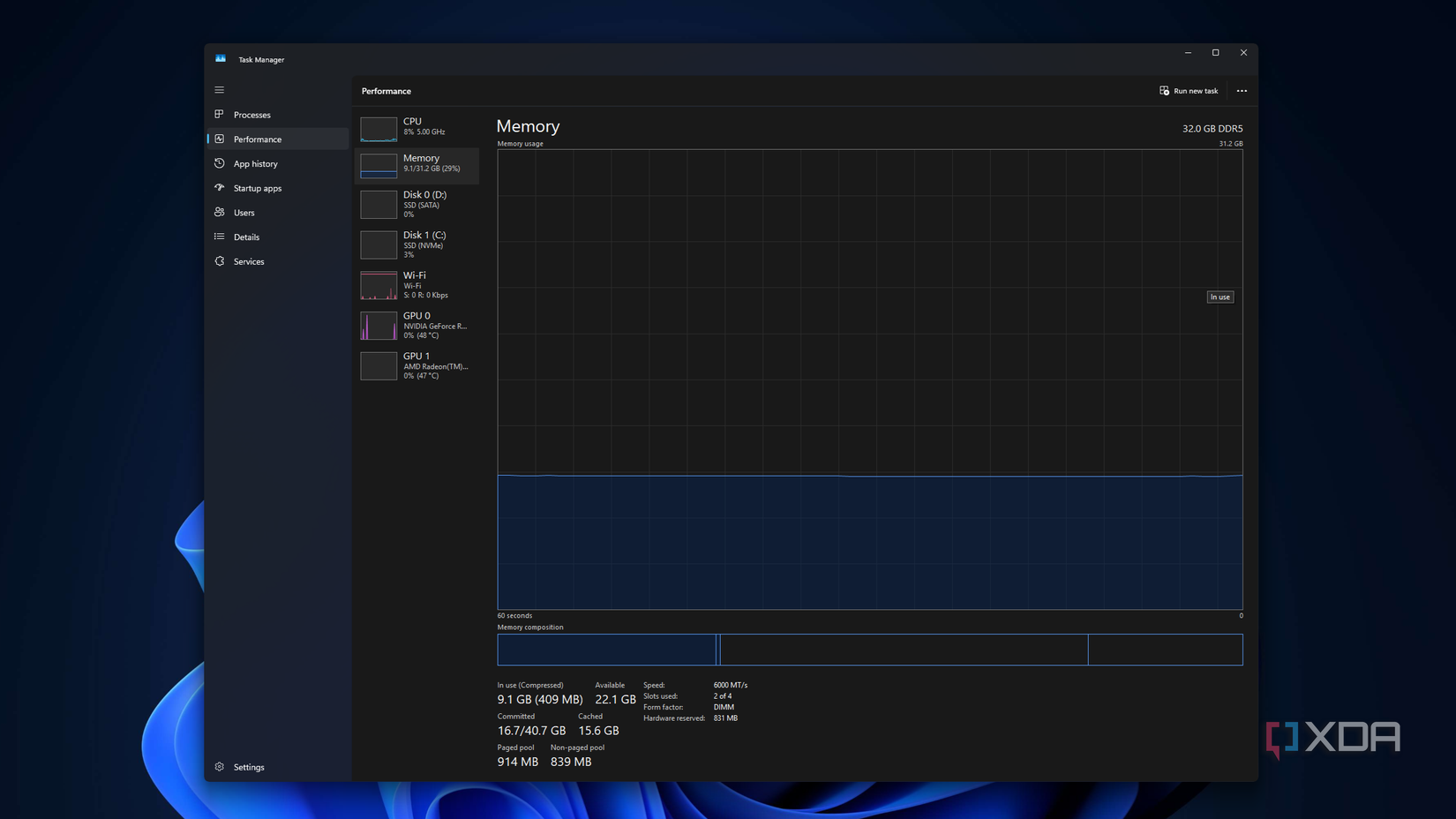This screenshot has height=819, width=1456.
Task: Click the Processes sidebar icon
Action: (220, 115)
